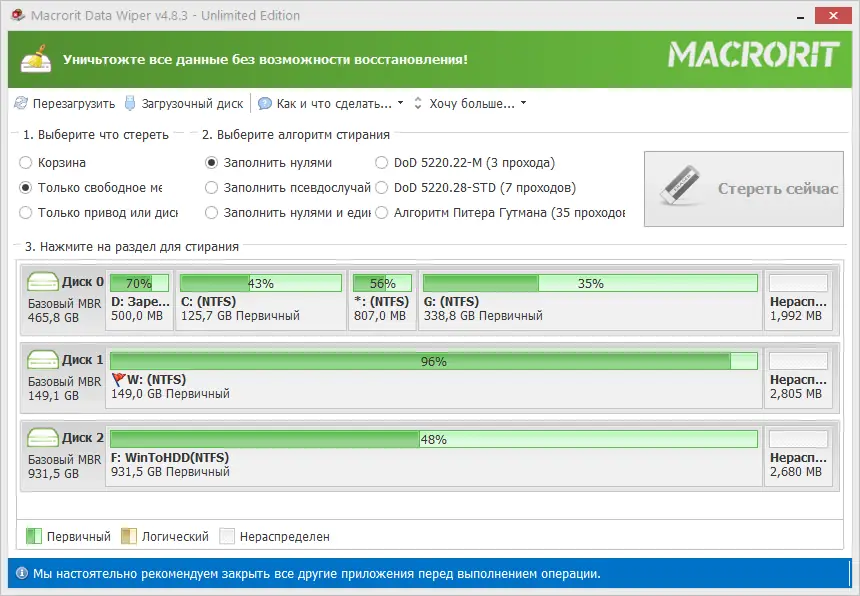Click the Диск 2 title text

tap(82, 438)
